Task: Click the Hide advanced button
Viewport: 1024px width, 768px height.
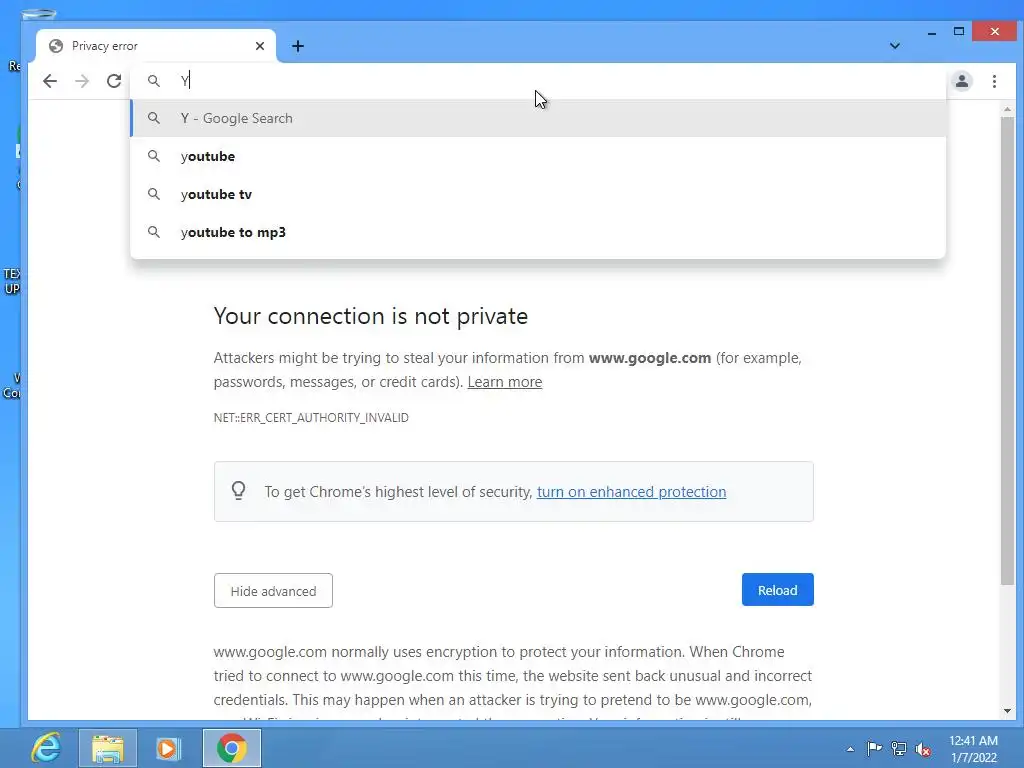Action: (273, 590)
